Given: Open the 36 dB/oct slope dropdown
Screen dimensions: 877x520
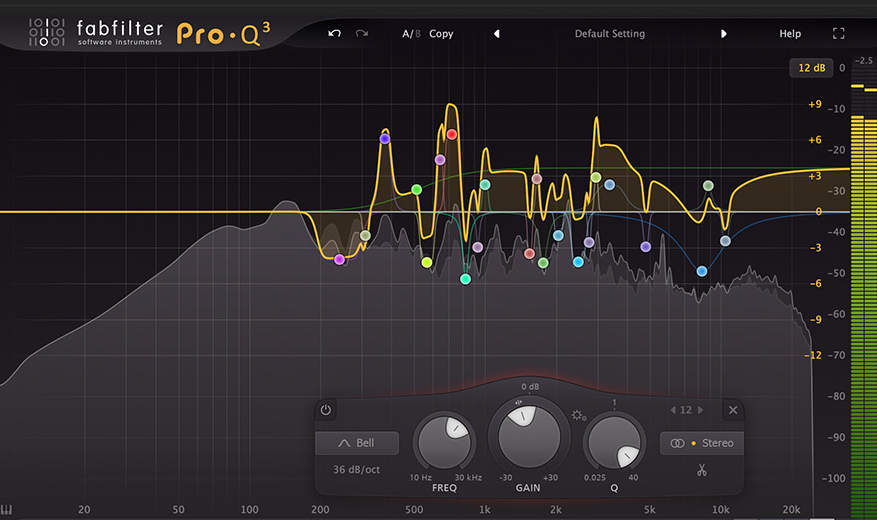Looking at the screenshot, I should [x=356, y=470].
